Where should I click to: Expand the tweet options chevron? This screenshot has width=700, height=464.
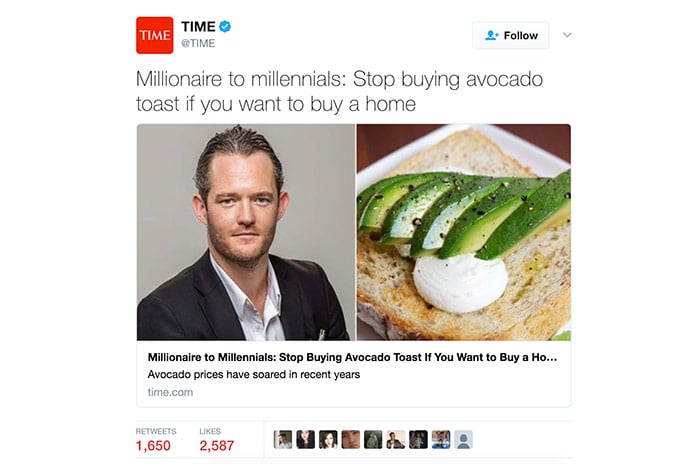(567, 35)
